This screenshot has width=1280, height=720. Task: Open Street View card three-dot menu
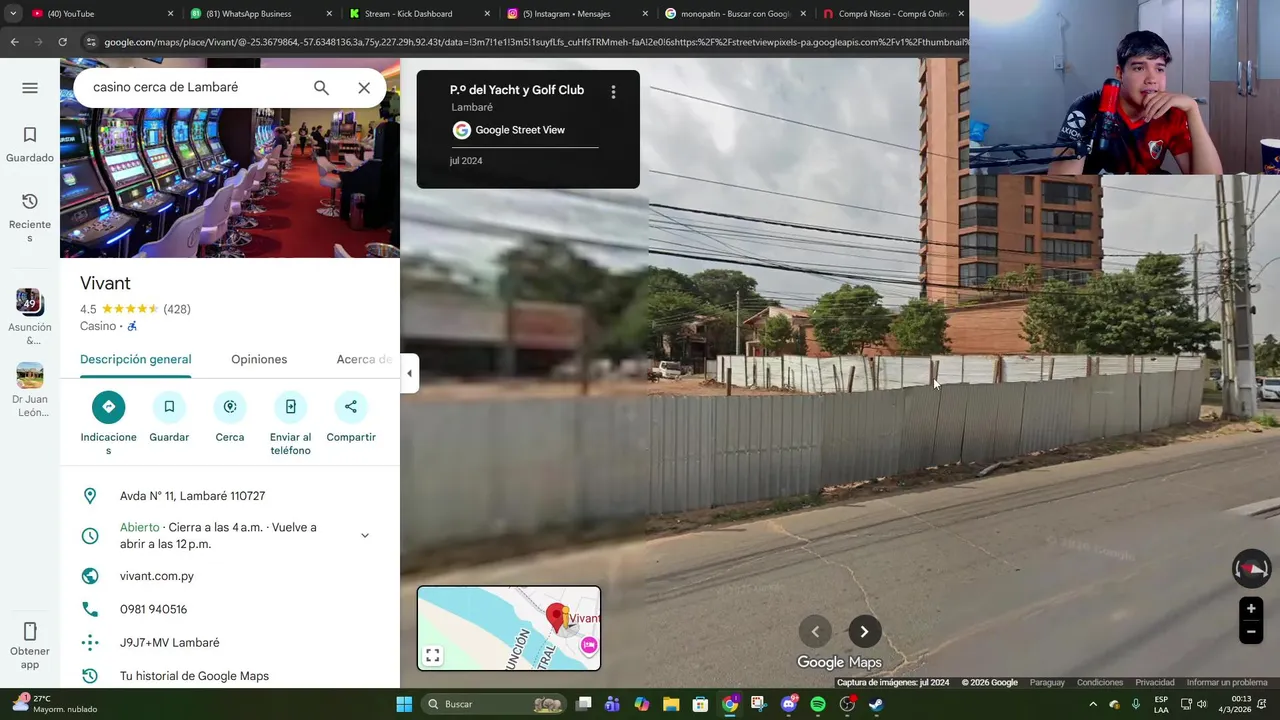613,92
